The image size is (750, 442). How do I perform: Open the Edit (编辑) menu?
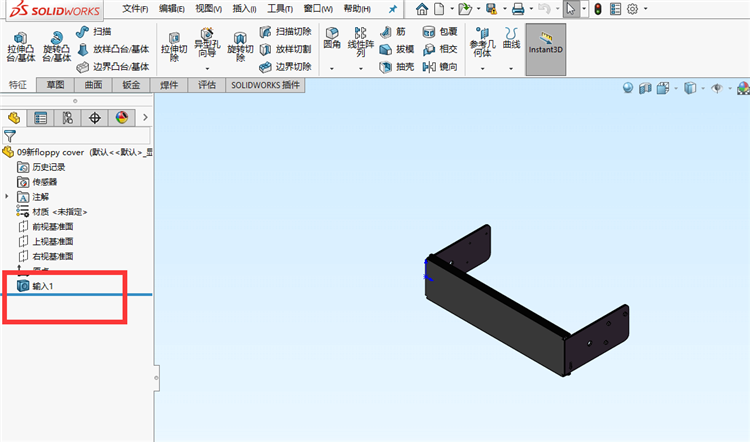172,9
